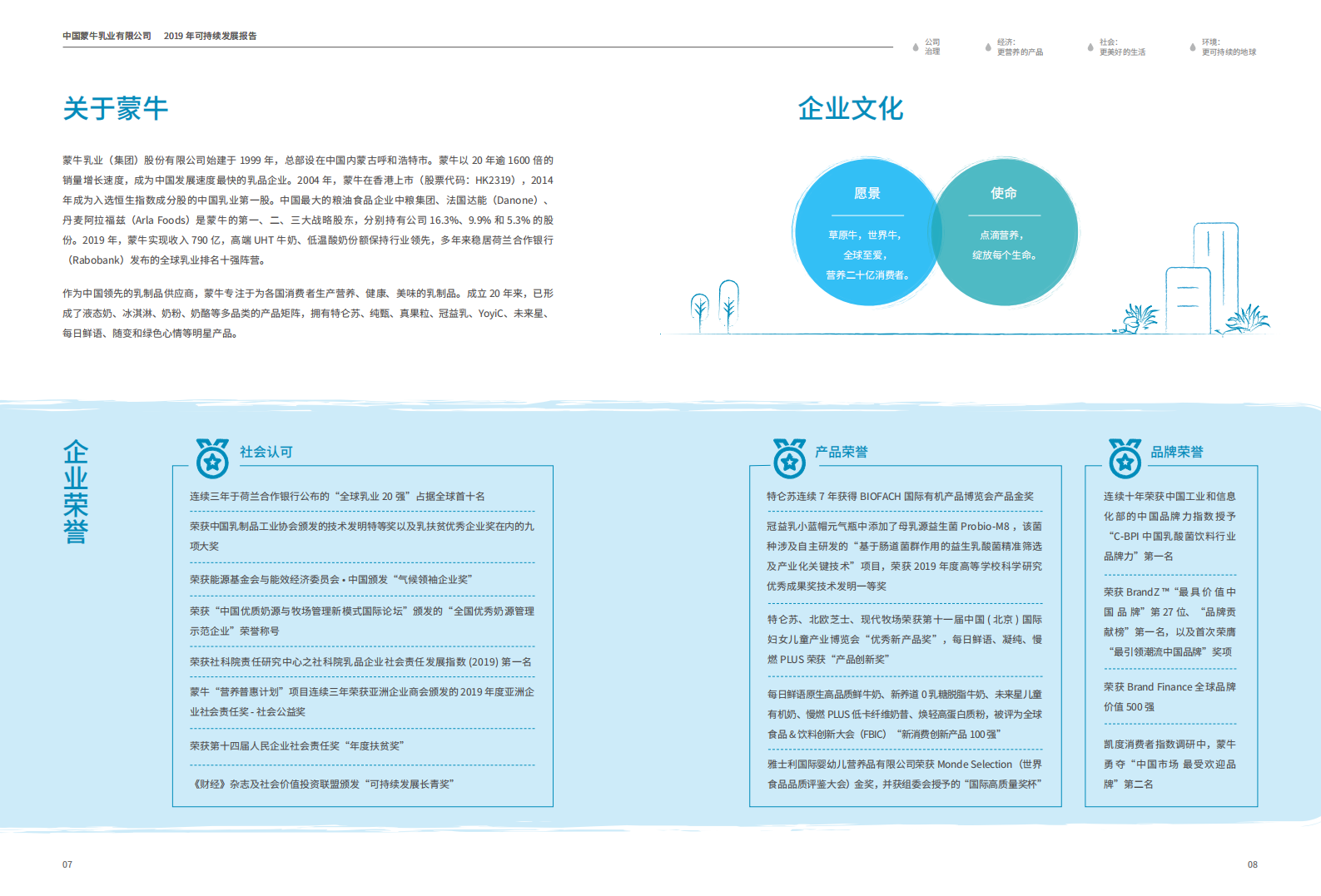Click page number 08
The width and height of the screenshot is (1321, 896).
(x=1252, y=864)
